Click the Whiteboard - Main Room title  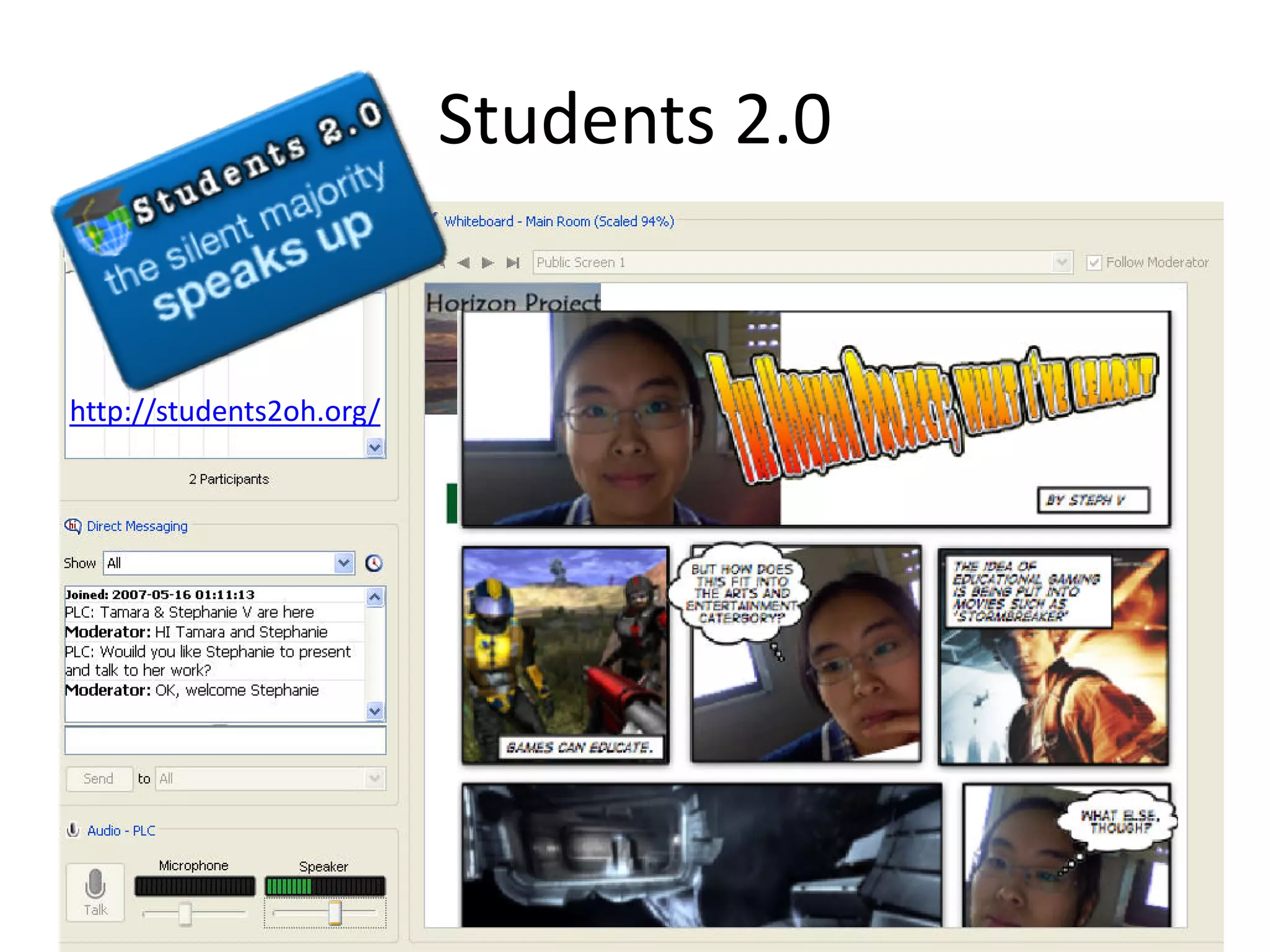pos(559,221)
